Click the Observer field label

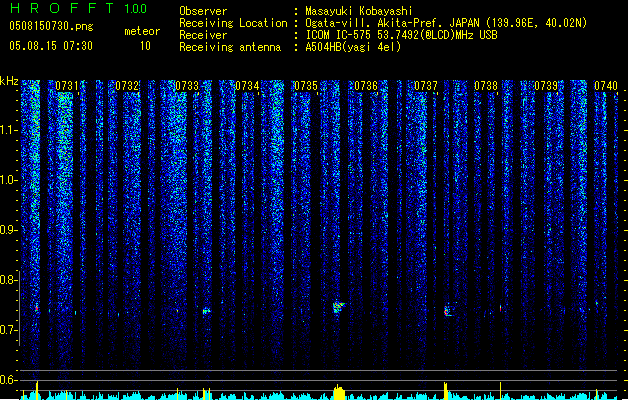[x=203, y=11]
